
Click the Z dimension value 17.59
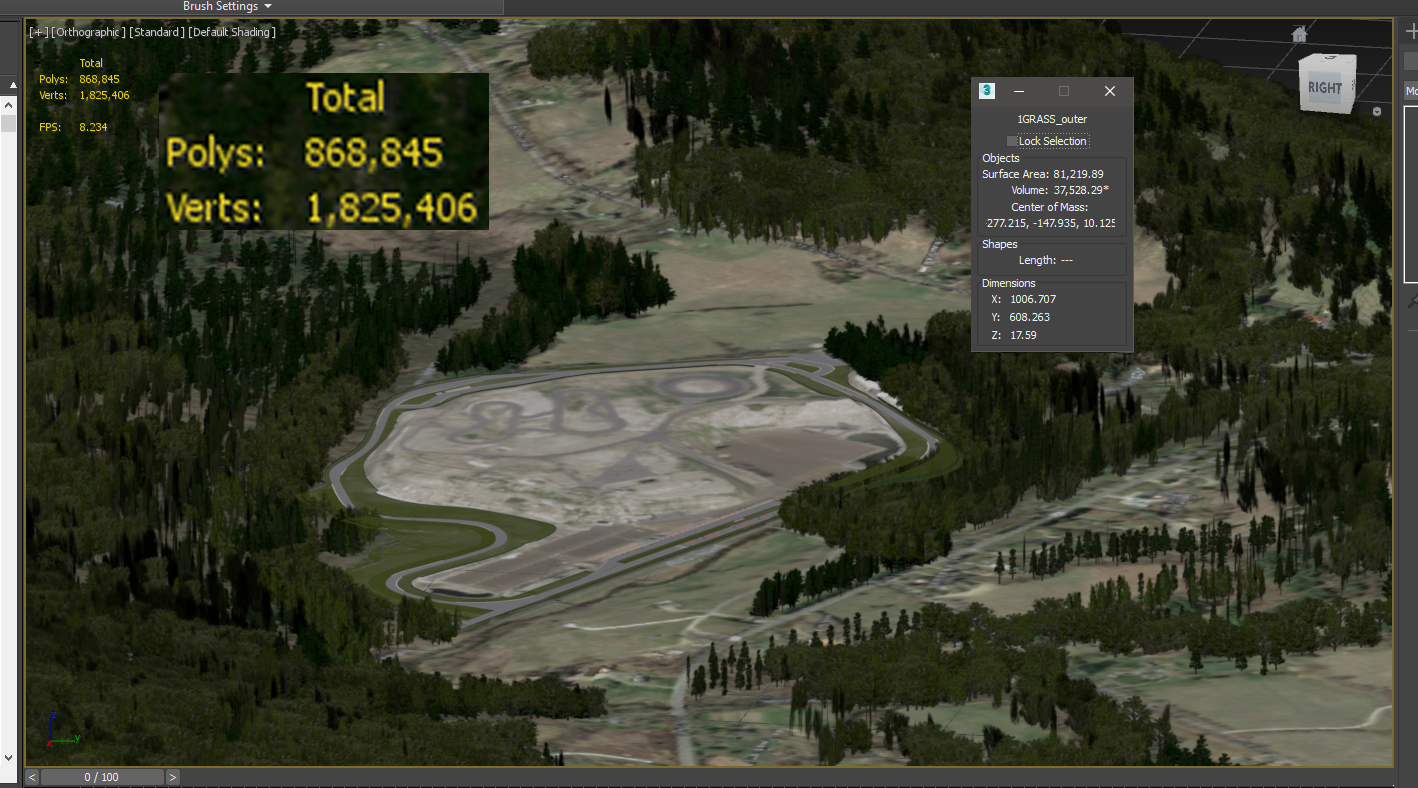(x=1024, y=335)
